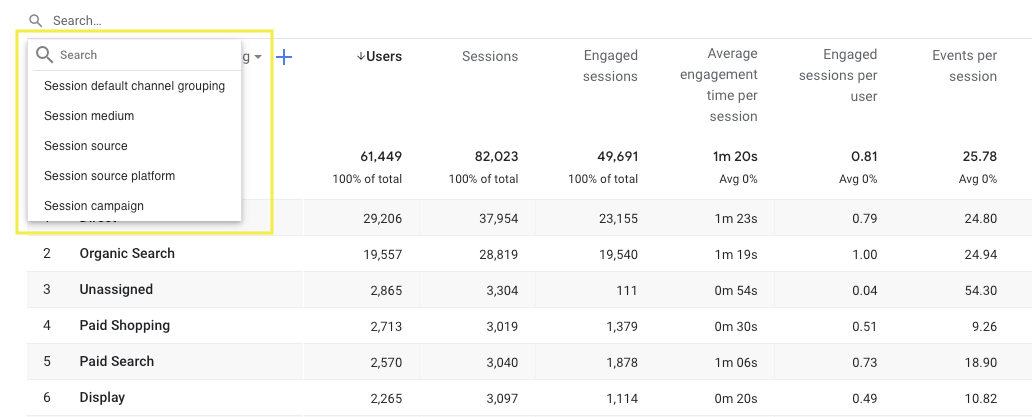
Task: Select Session default channel grouping option
Action: [x=134, y=86]
